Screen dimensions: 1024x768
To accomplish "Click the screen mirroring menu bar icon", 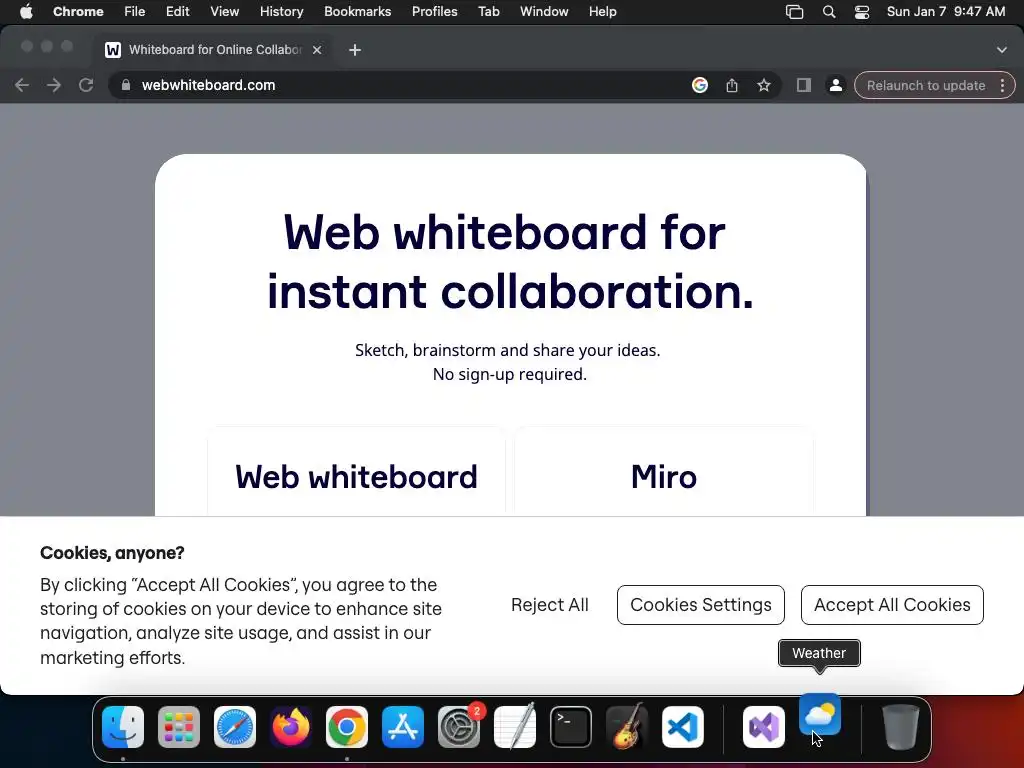I will 794,11.
